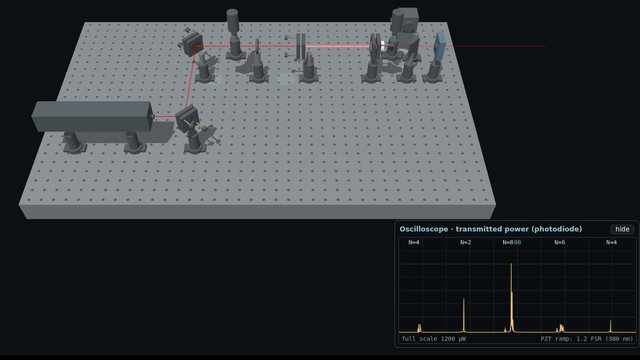Click the adjuster knob above the second steering mirror
Screen dimensions: 640x360
(x=187, y=29)
